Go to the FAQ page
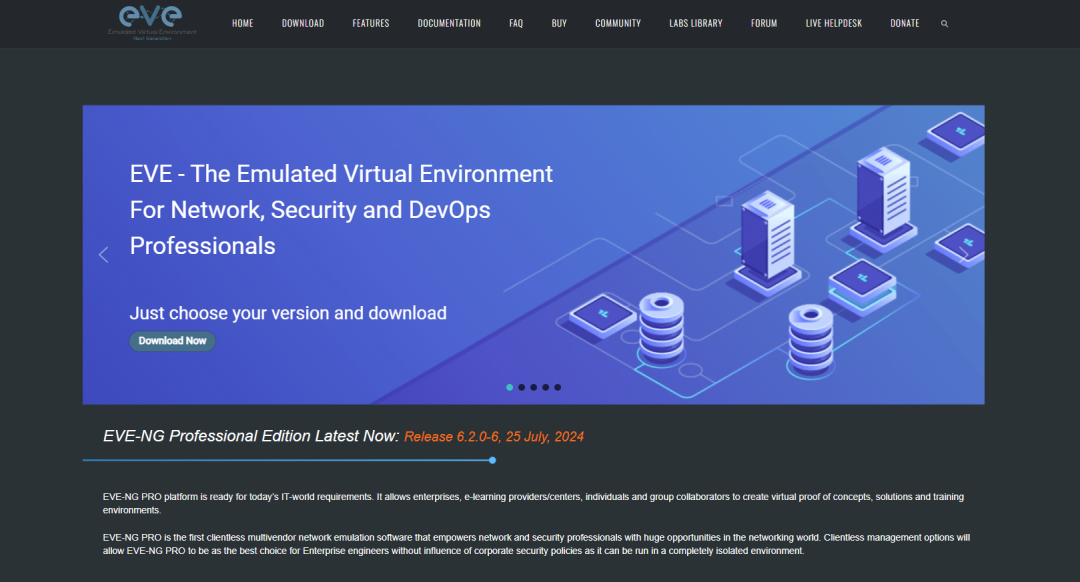Image resolution: width=1080 pixels, height=582 pixels. point(516,23)
